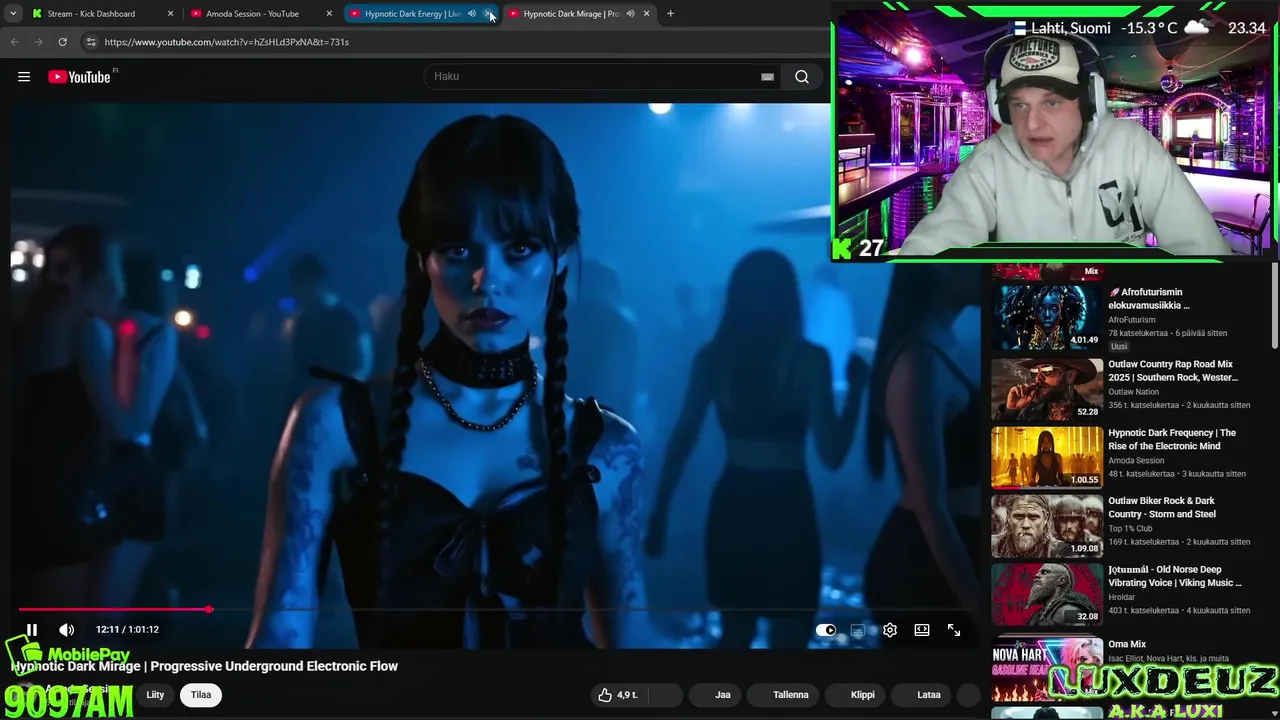Open Old Norse Deep Vibrating Voice thumbnail
This screenshot has width=1280, height=720.
click(x=1046, y=595)
